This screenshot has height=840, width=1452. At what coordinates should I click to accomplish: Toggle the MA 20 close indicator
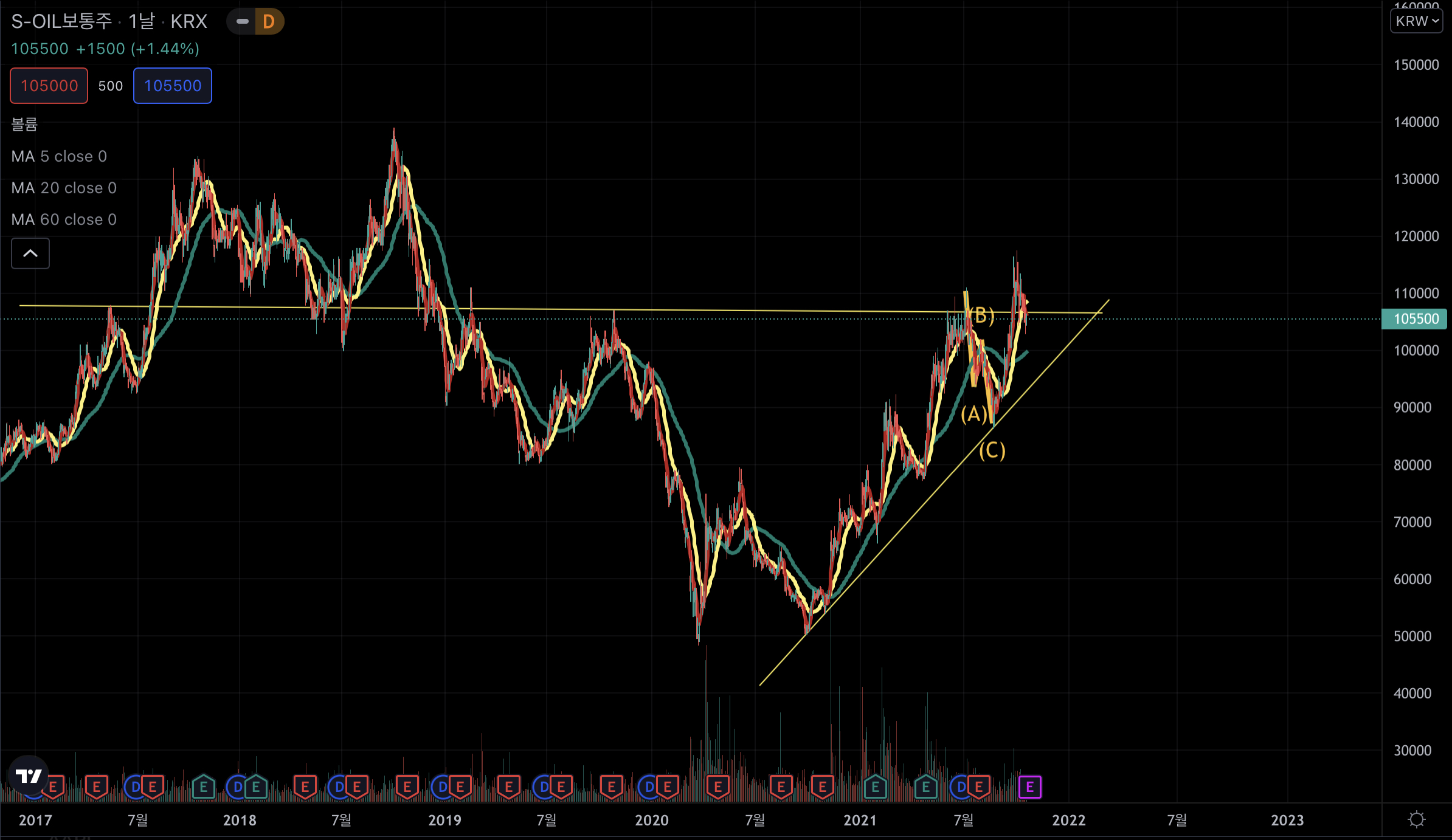(64, 188)
